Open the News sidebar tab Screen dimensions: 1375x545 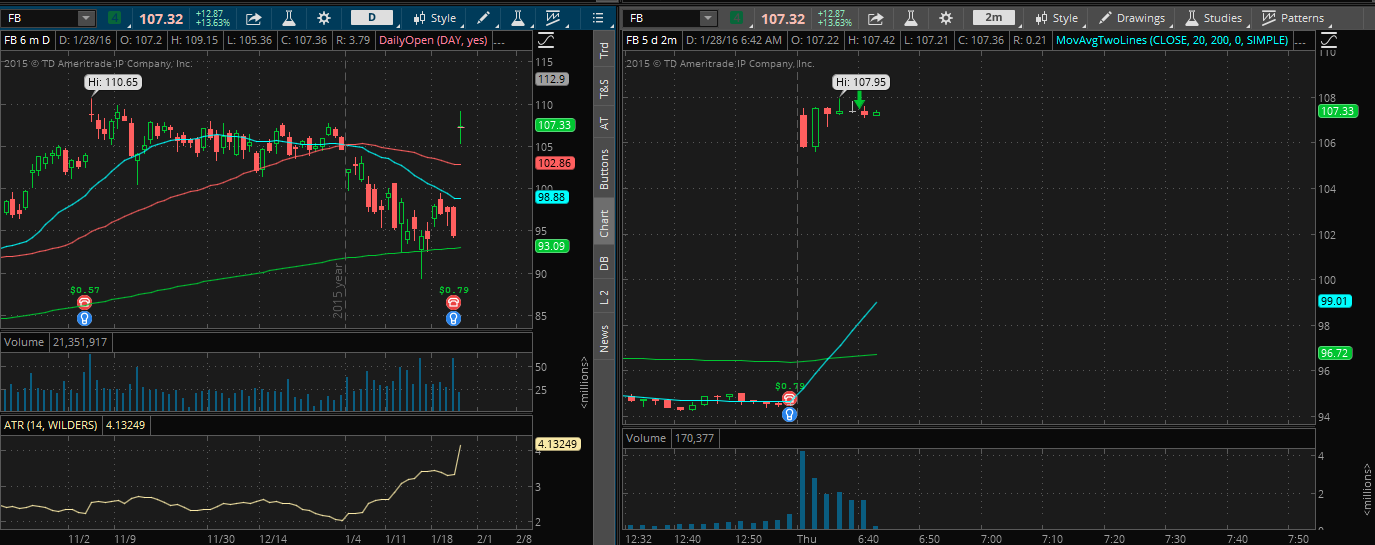click(x=604, y=337)
